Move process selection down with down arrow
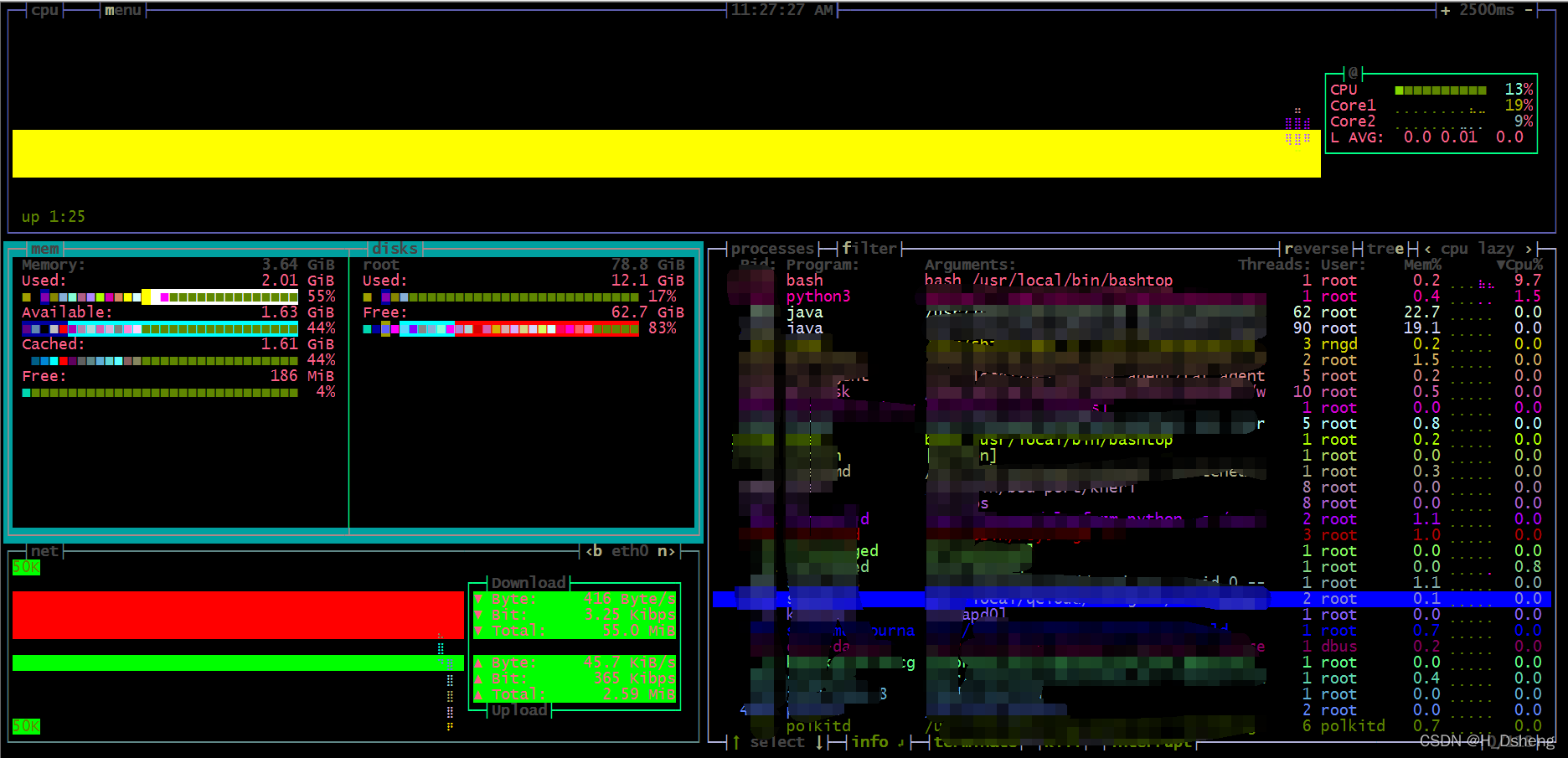 coord(819,742)
